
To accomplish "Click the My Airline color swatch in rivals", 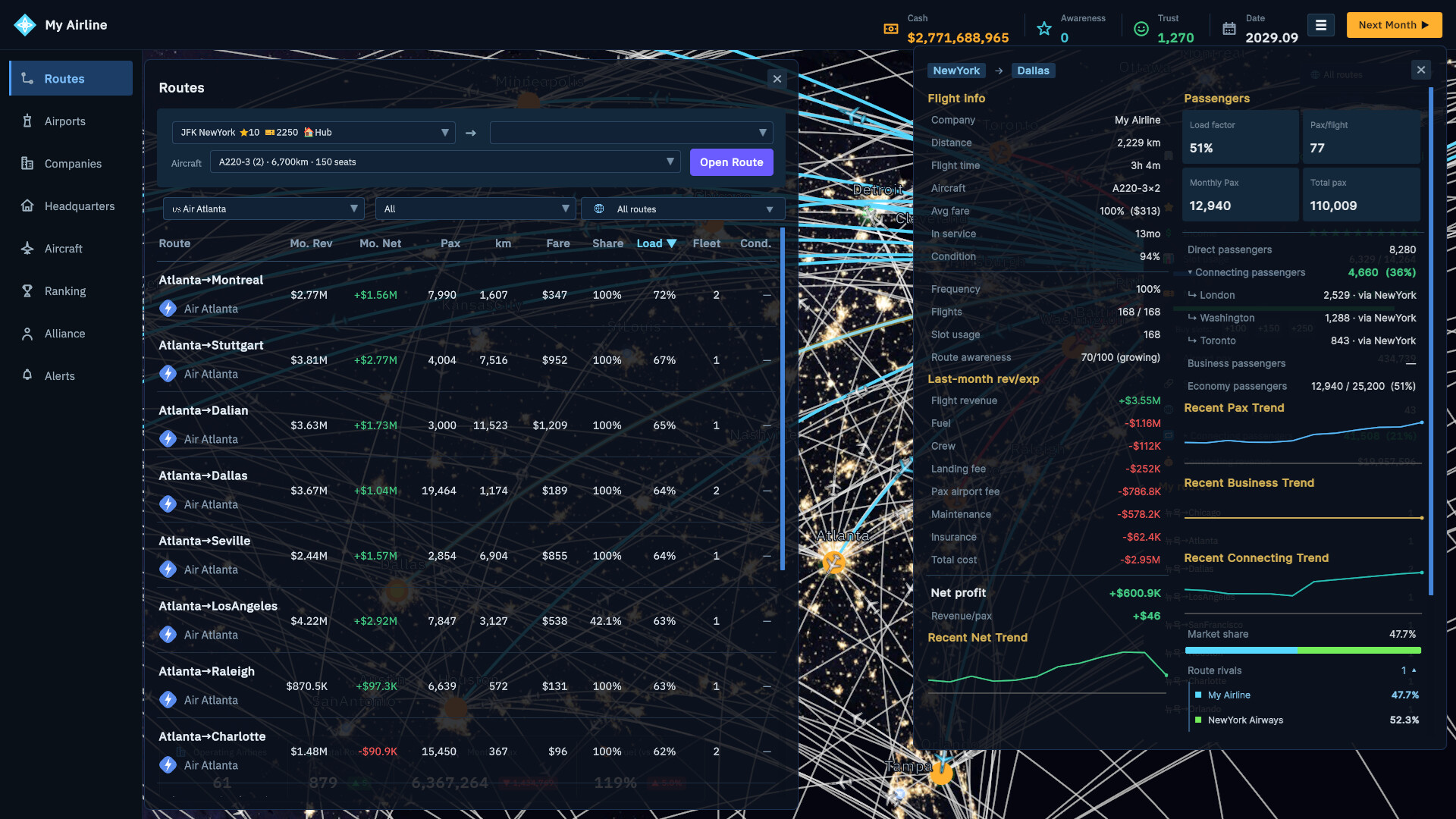I will tap(1198, 695).
